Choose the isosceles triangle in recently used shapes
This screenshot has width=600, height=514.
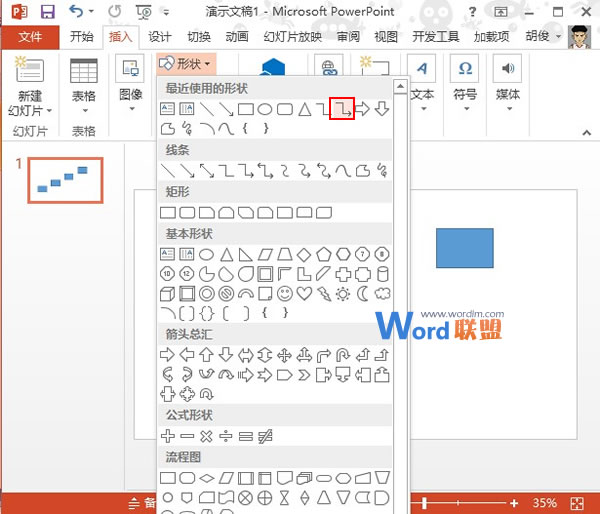pyautogui.click(x=305, y=109)
